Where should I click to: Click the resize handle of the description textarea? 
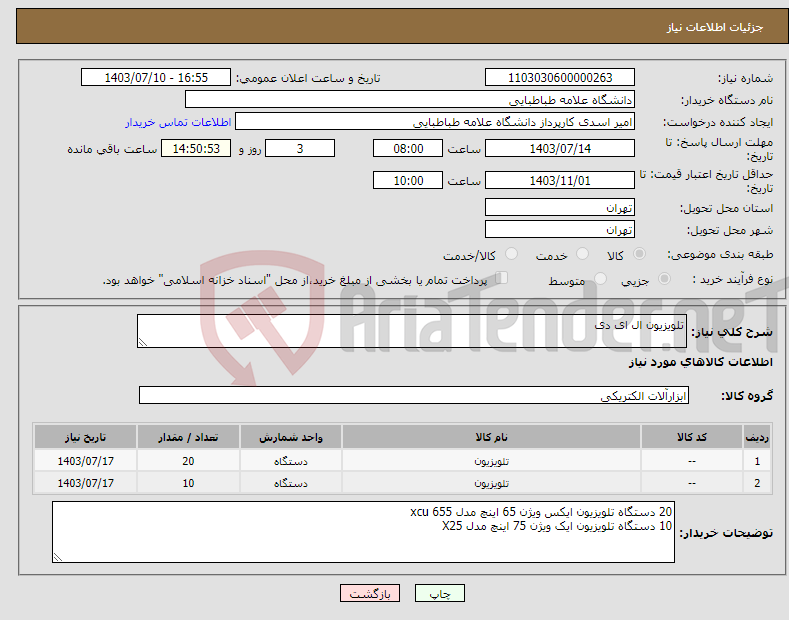[143, 343]
